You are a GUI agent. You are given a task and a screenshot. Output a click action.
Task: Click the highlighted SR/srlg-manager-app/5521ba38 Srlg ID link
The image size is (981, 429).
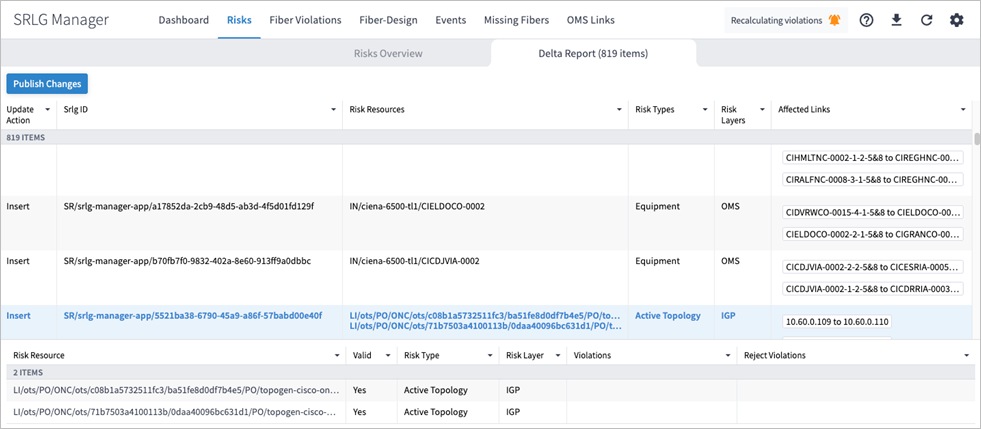pos(192,315)
